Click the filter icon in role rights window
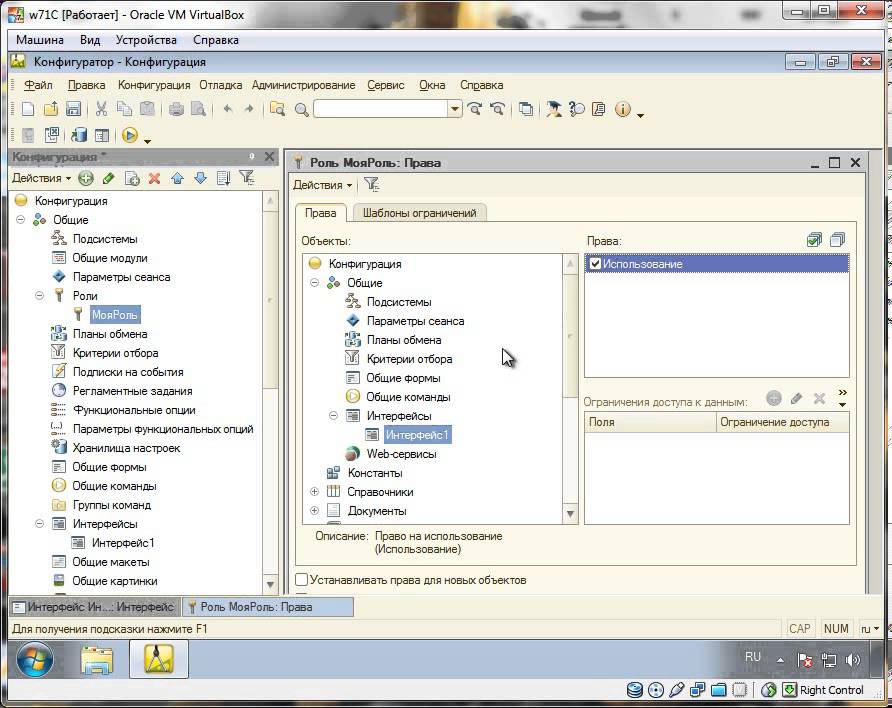Screen dimensions: 892x708 pos(372,184)
